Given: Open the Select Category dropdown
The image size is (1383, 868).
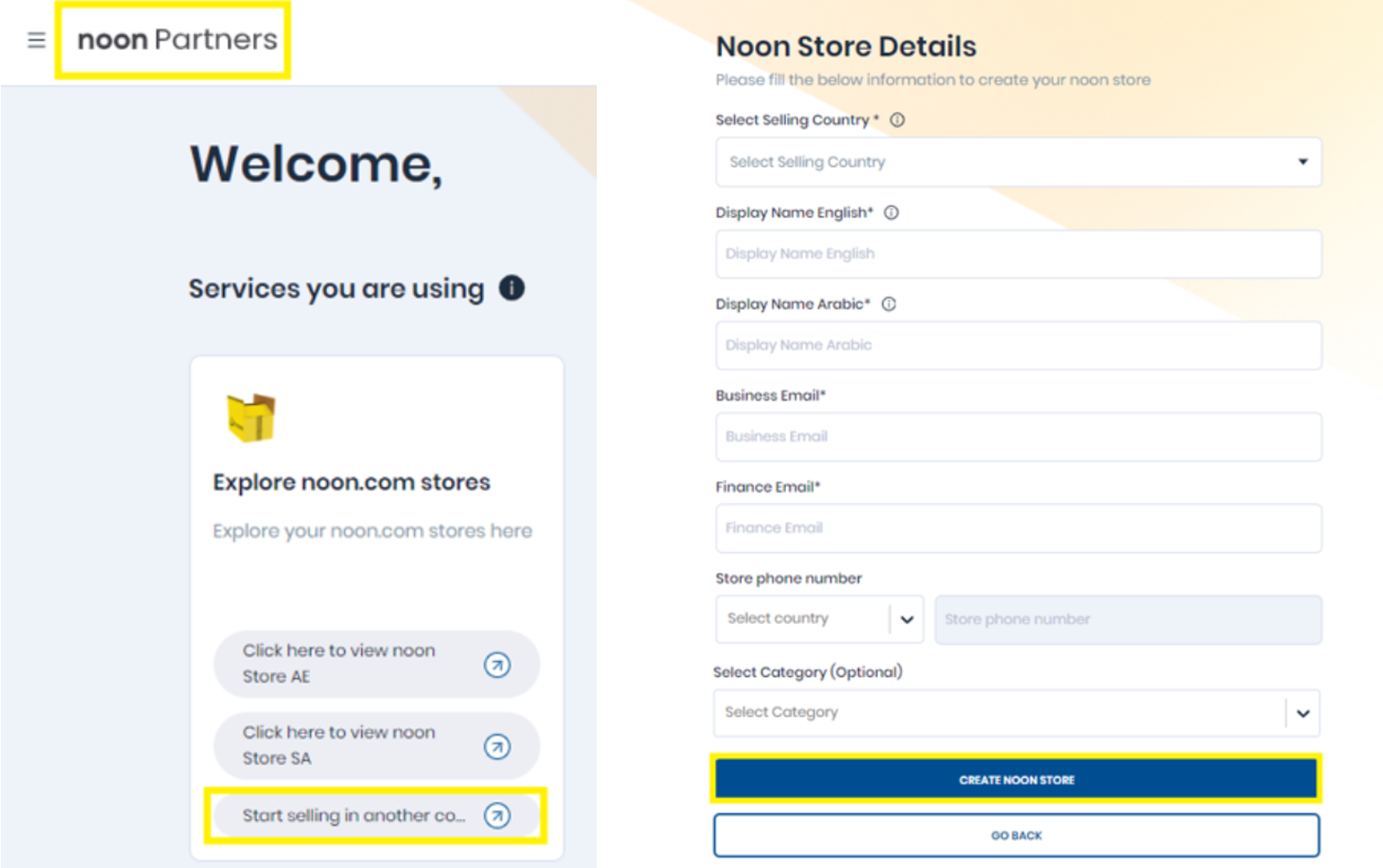Looking at the screenshot, I should pos(1017,713).
